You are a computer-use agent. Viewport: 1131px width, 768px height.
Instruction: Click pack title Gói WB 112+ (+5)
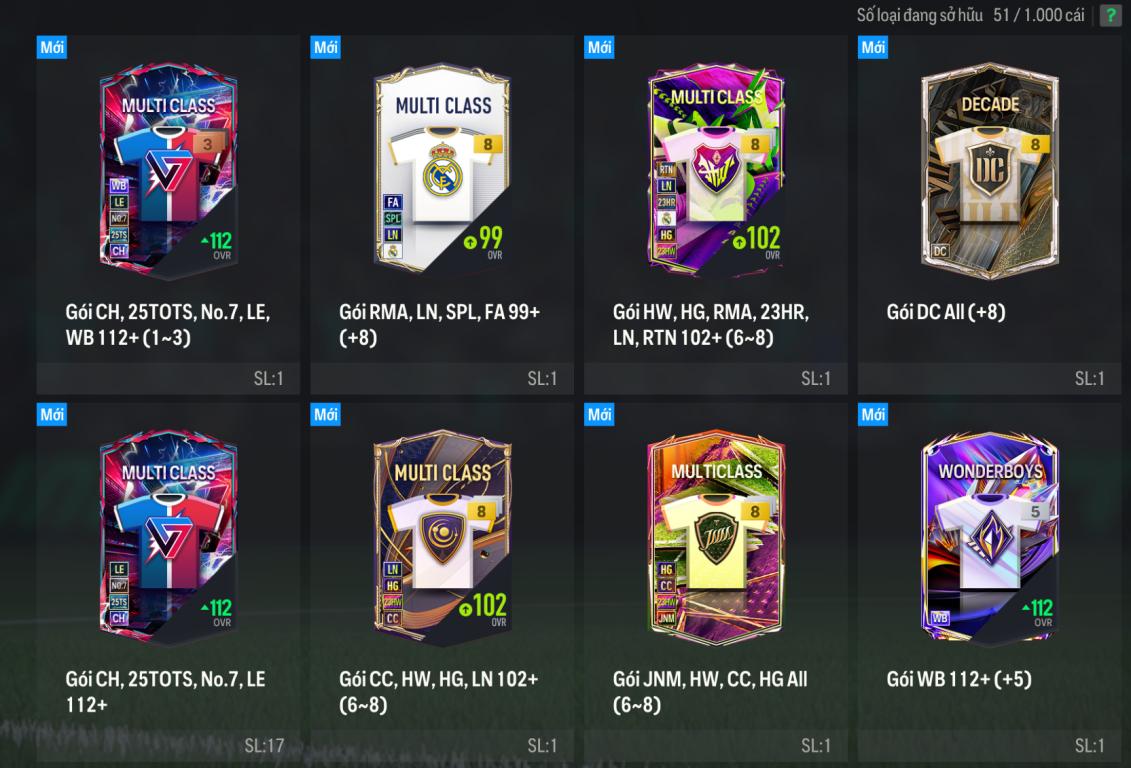(x=959, y=679)
